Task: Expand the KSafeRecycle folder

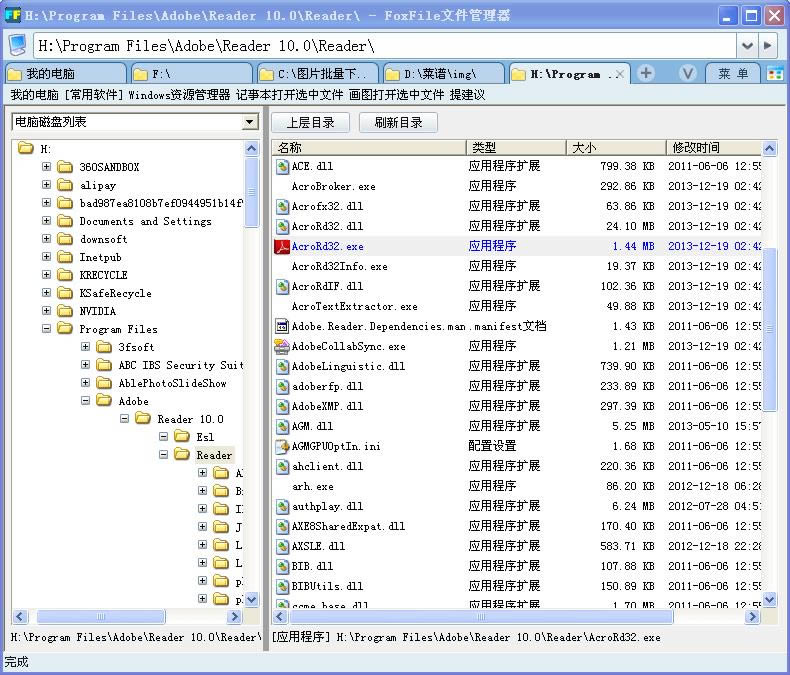Action: click(x=46, y=293)
